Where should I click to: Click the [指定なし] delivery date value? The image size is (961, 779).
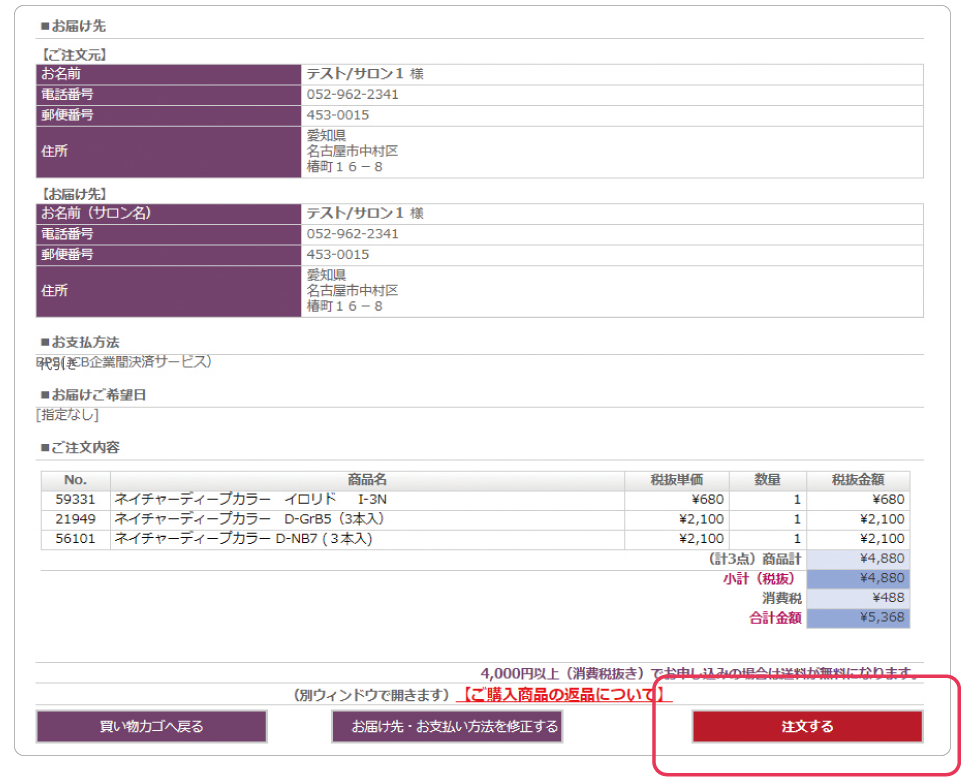67,414
